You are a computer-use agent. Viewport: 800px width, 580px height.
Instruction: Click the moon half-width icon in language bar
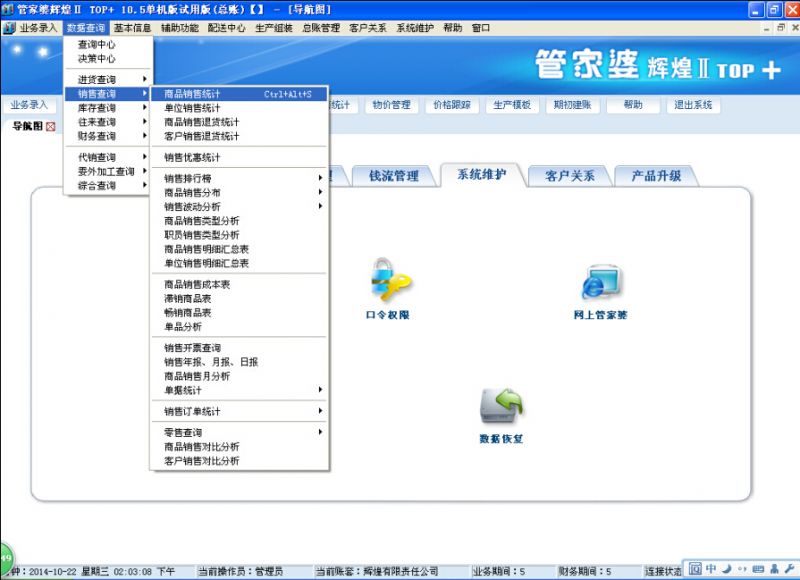(x=727, y=569)
